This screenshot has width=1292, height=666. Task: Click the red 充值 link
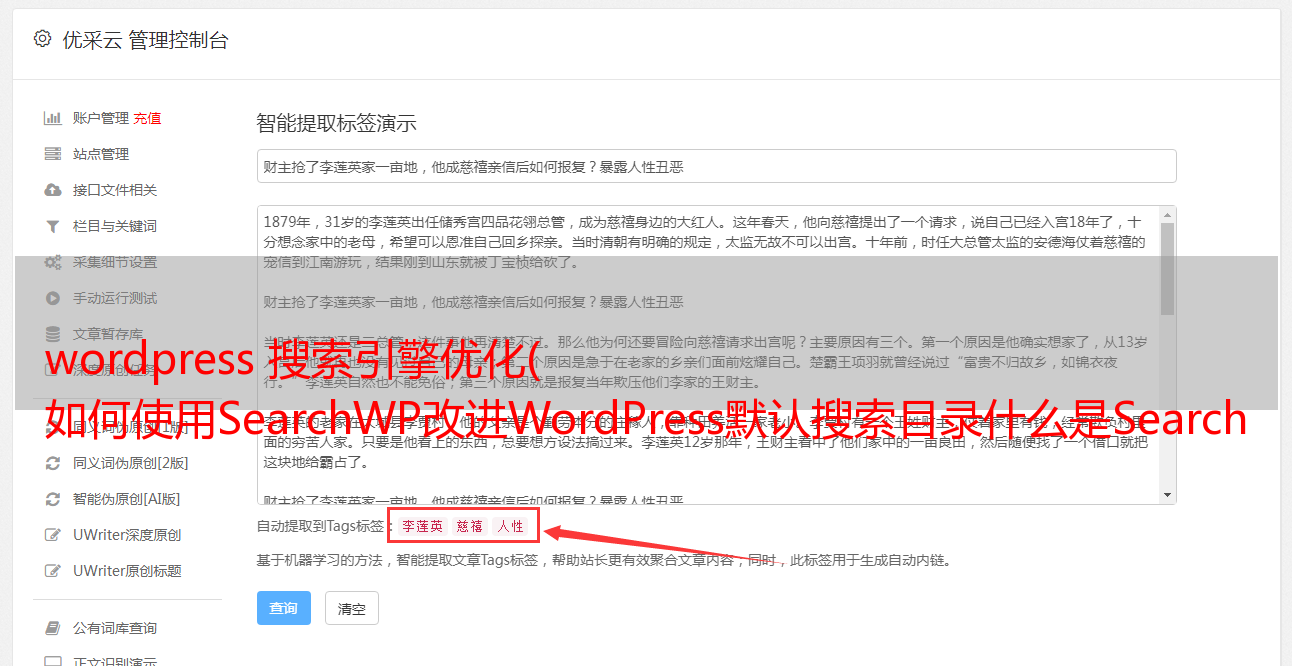[147, 118]
